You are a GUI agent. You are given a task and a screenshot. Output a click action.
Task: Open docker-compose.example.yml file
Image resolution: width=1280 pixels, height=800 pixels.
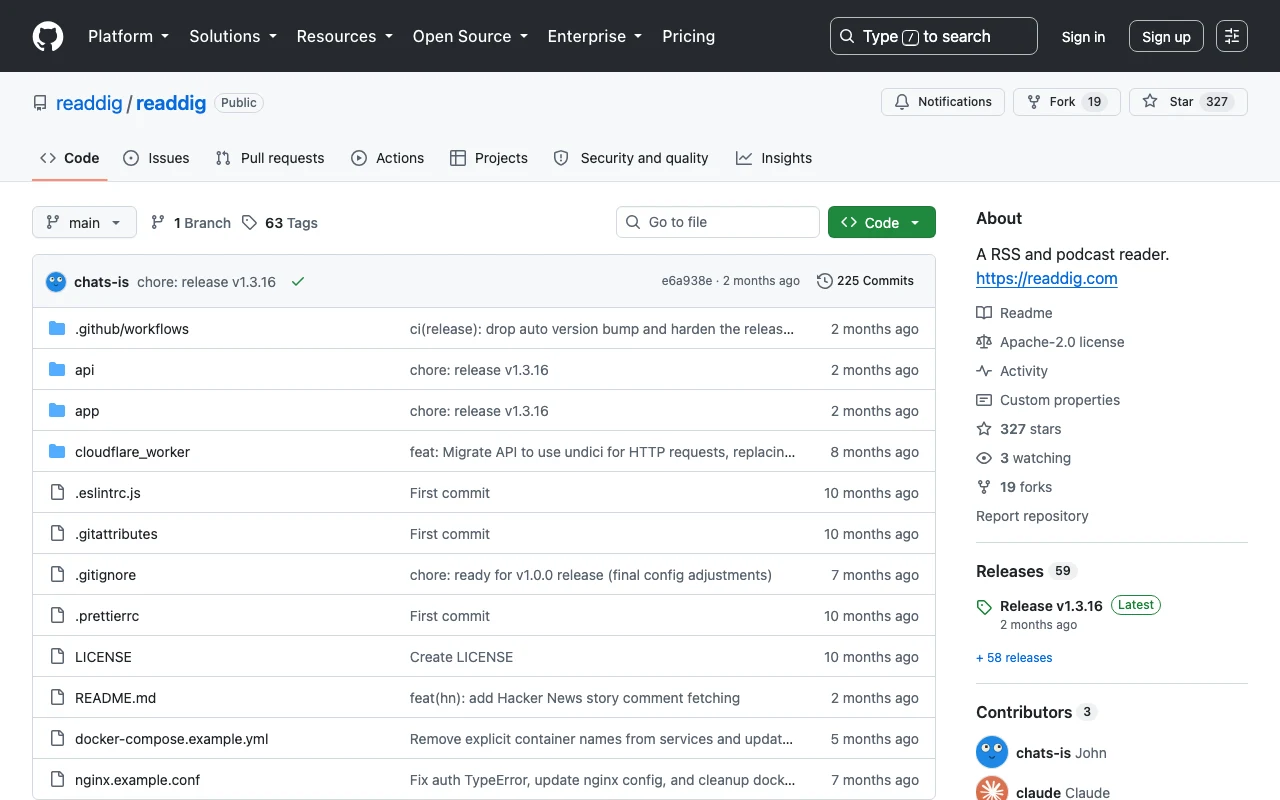(172, 739)
